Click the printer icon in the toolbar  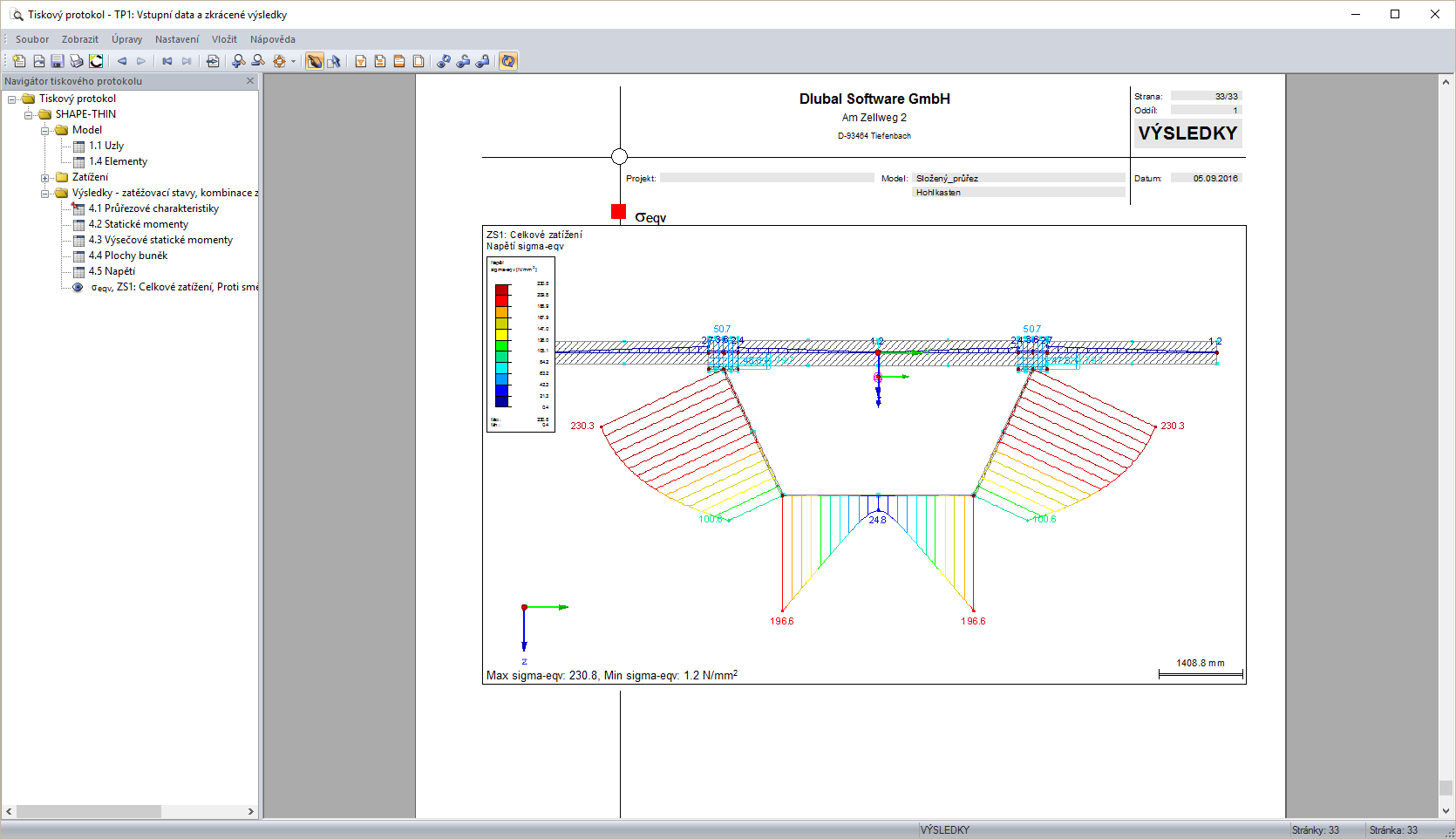pos(77,61)
